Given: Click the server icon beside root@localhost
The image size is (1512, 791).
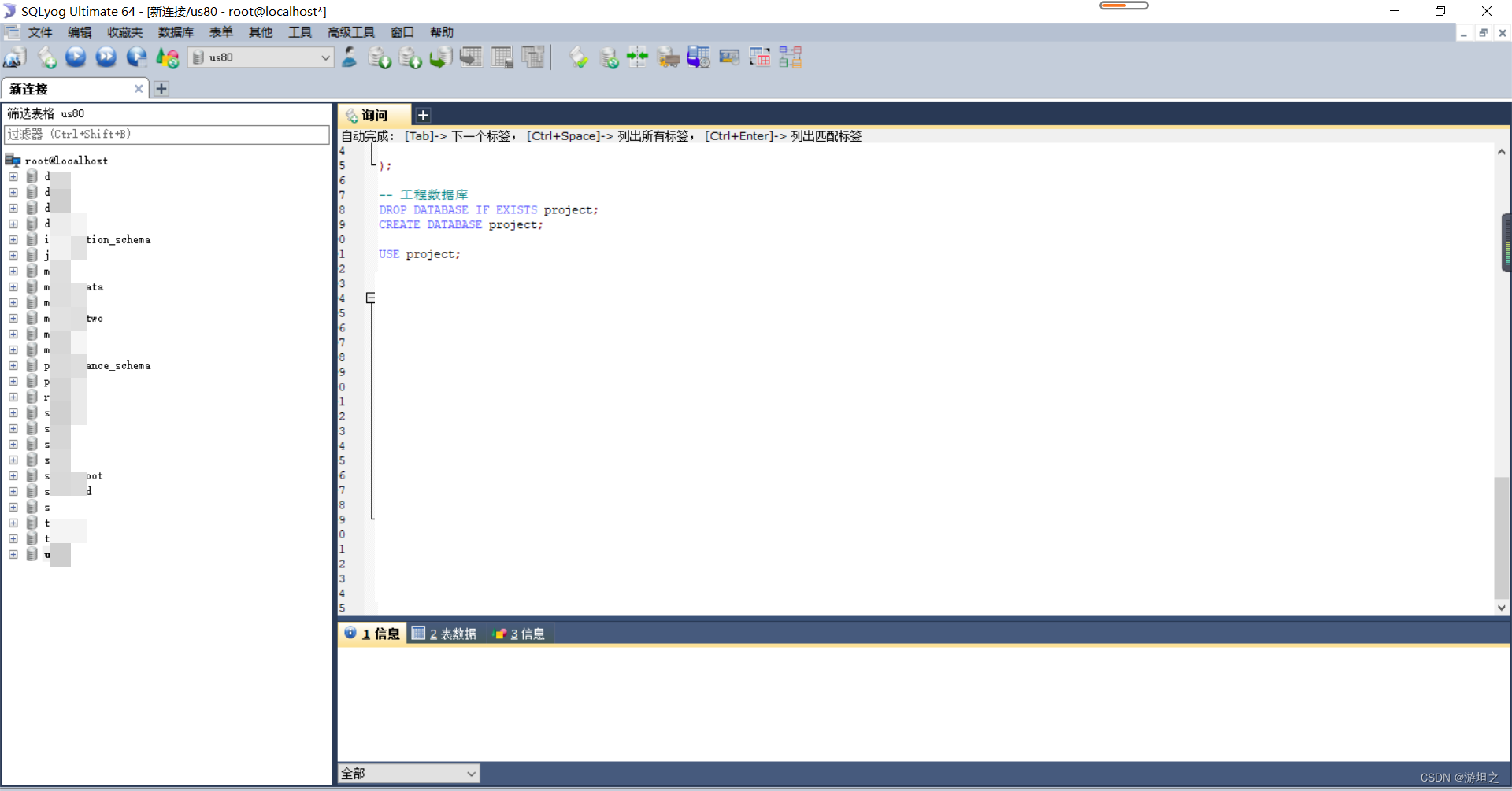Looking at the screenshot, I should click(13, 161).
